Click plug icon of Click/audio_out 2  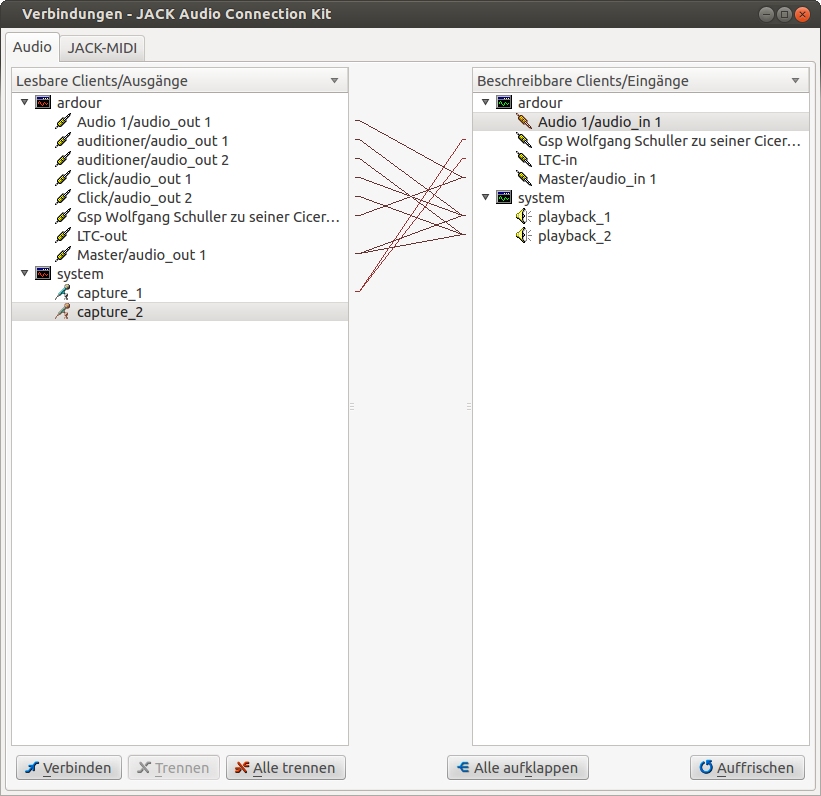point(63,197)
